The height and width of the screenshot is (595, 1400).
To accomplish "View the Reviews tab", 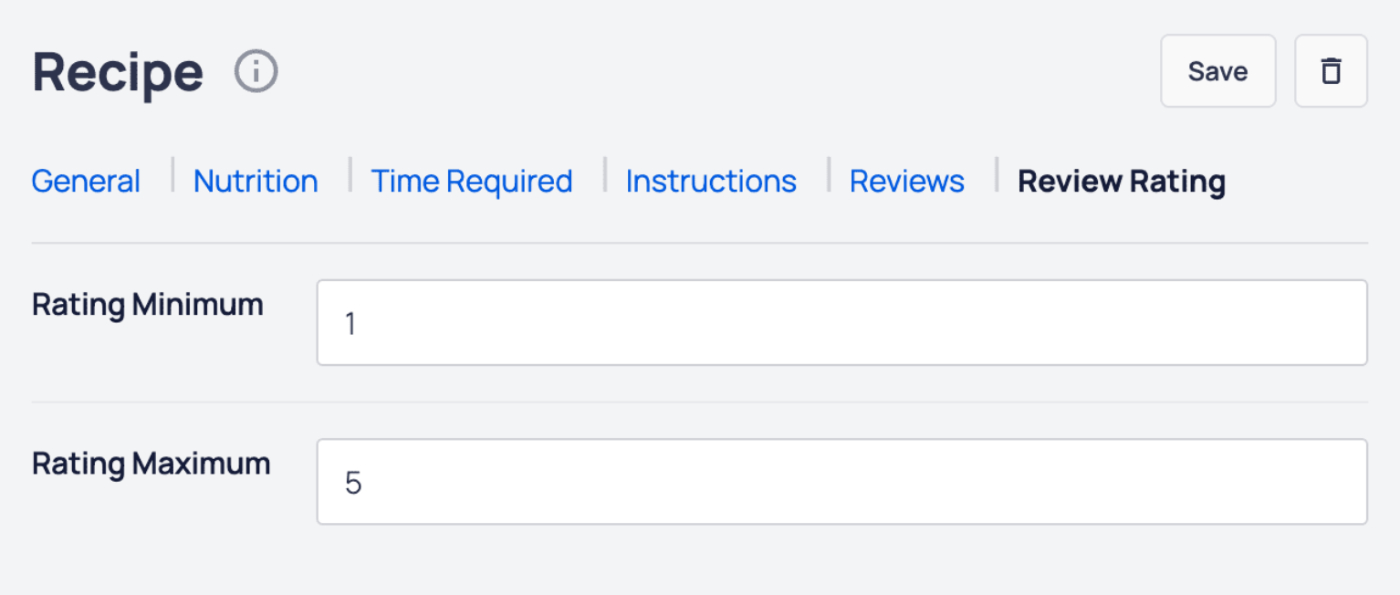I will pyautogui.click(x=906, y=181).
